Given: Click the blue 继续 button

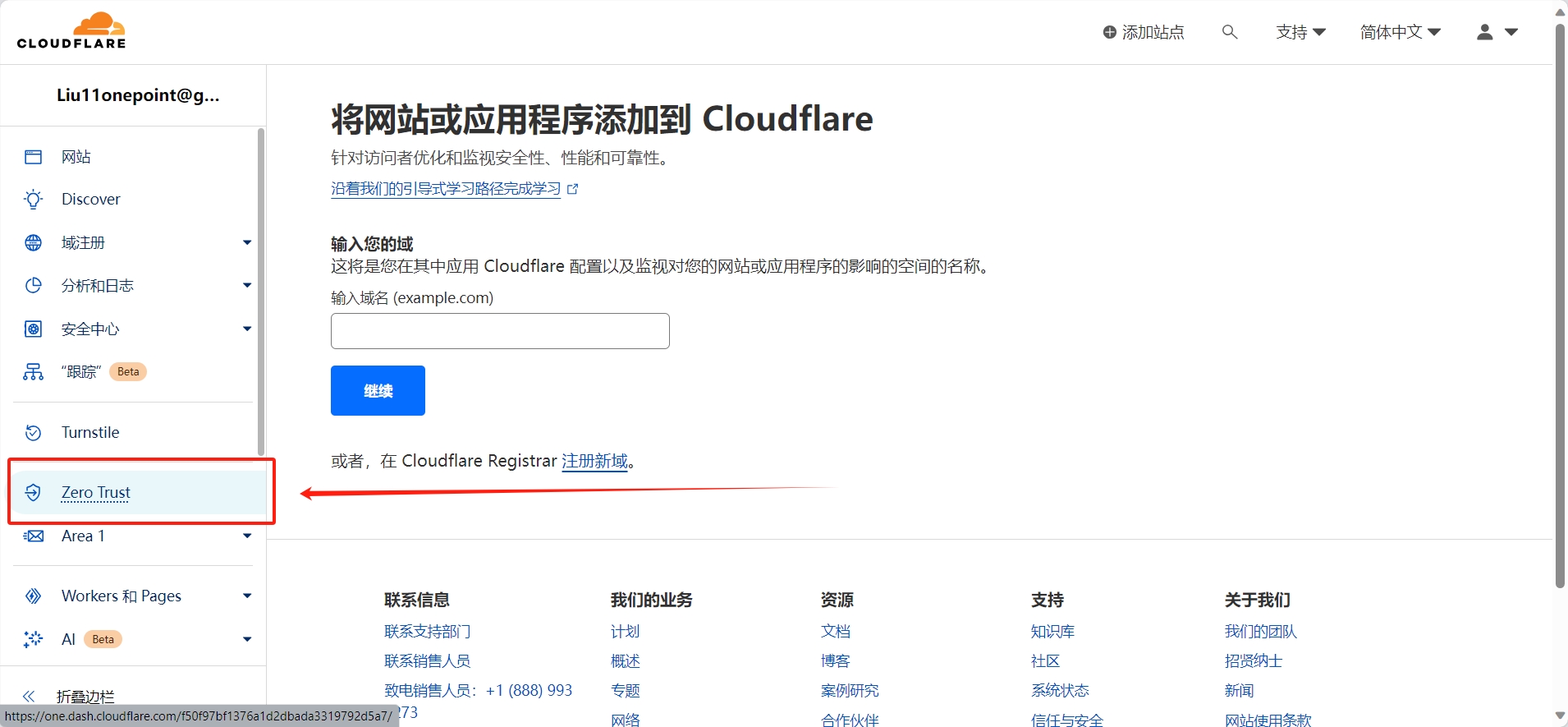Looking at the screenshot, I should [378, 390].
